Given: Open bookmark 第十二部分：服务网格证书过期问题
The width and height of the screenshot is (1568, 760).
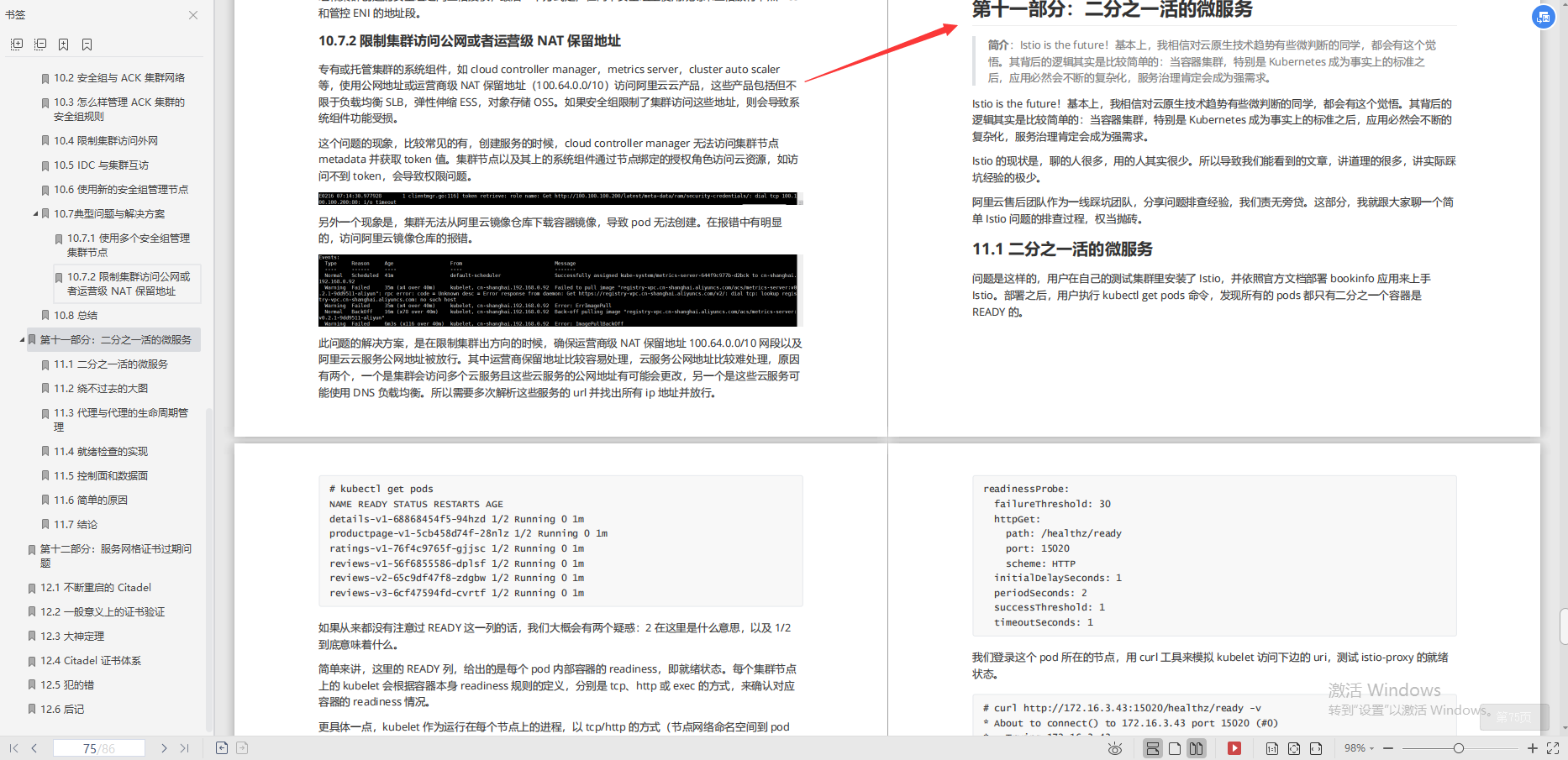Looking at the screenshot, I should click(115, 556).
